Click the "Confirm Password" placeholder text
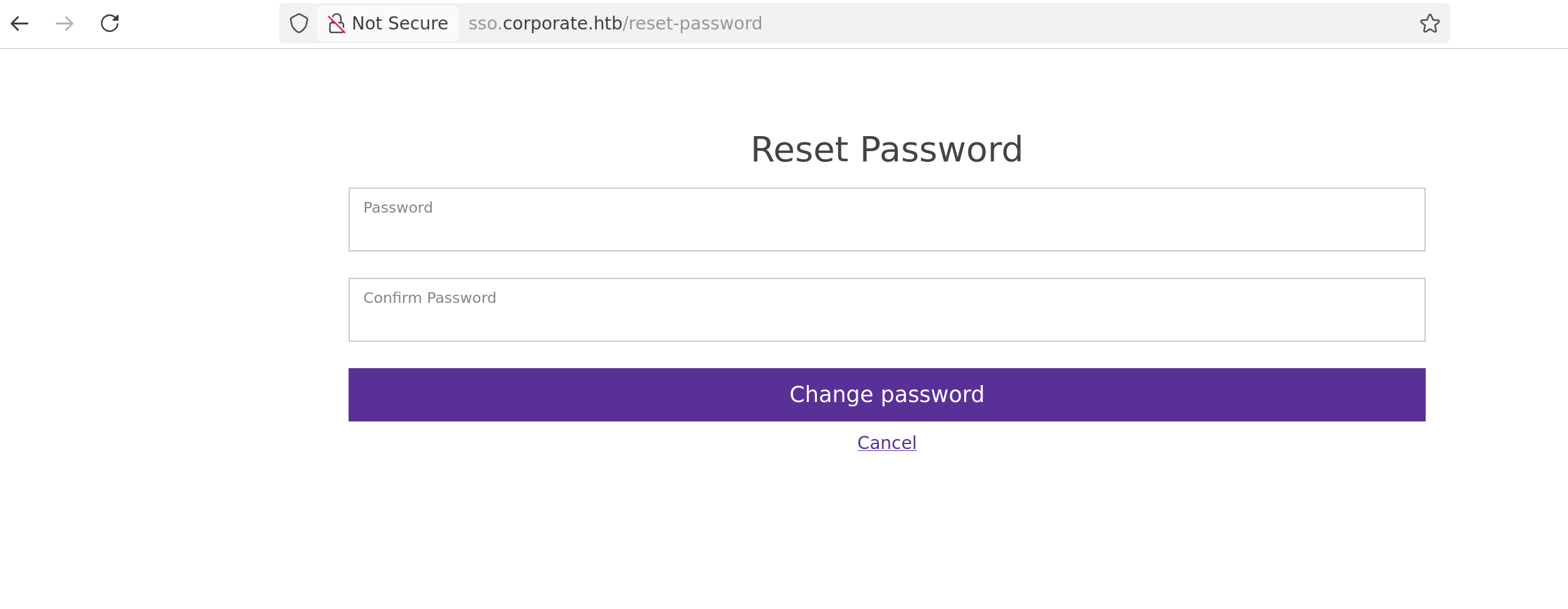Image resolution: width=1568 pixels, height=609 pixels. [x=429, y=298]
